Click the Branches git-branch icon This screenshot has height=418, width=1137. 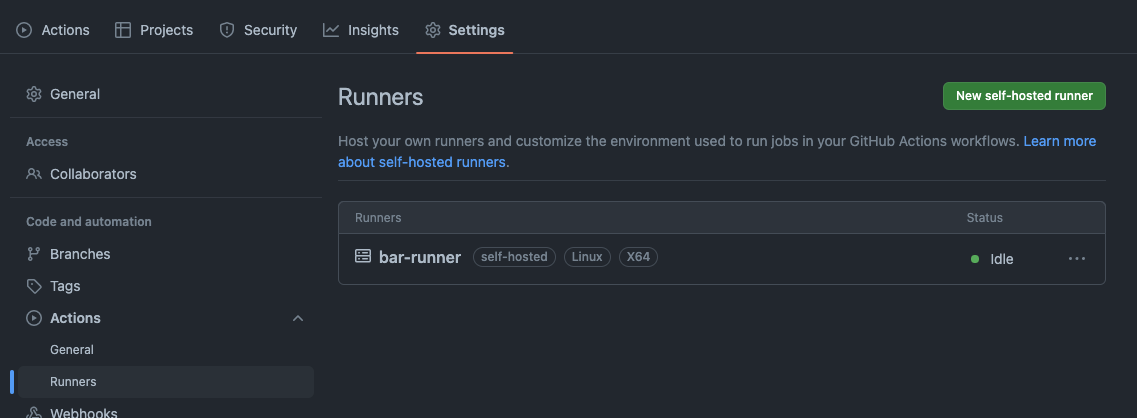pyautogui.click(x=33, y=254)
